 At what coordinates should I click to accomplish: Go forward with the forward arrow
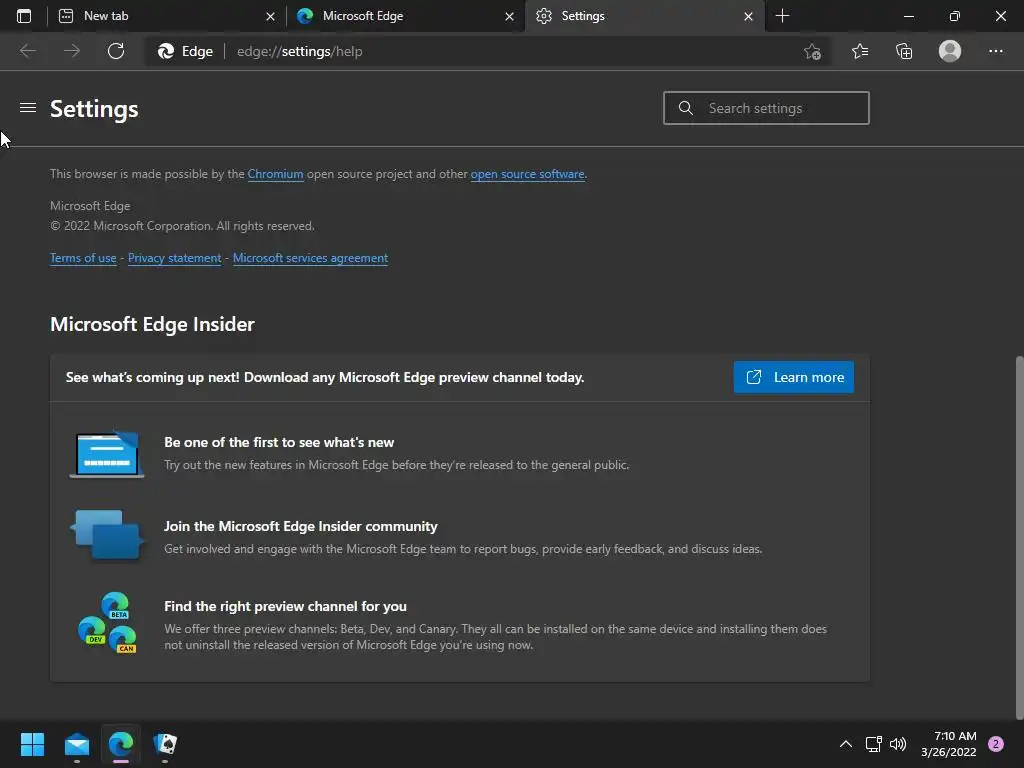coord(72,51)
